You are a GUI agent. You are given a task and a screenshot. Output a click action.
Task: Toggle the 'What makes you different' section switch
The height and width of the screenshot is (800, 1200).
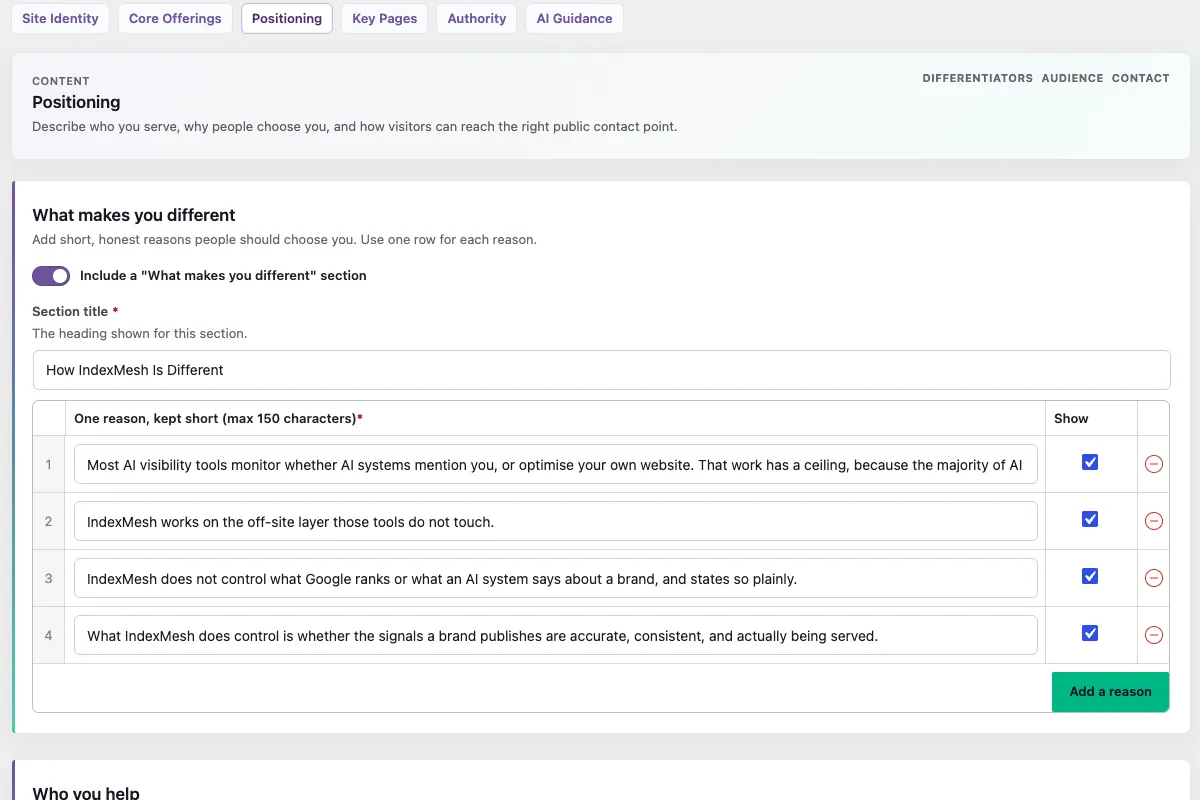[x=51, y=276]
